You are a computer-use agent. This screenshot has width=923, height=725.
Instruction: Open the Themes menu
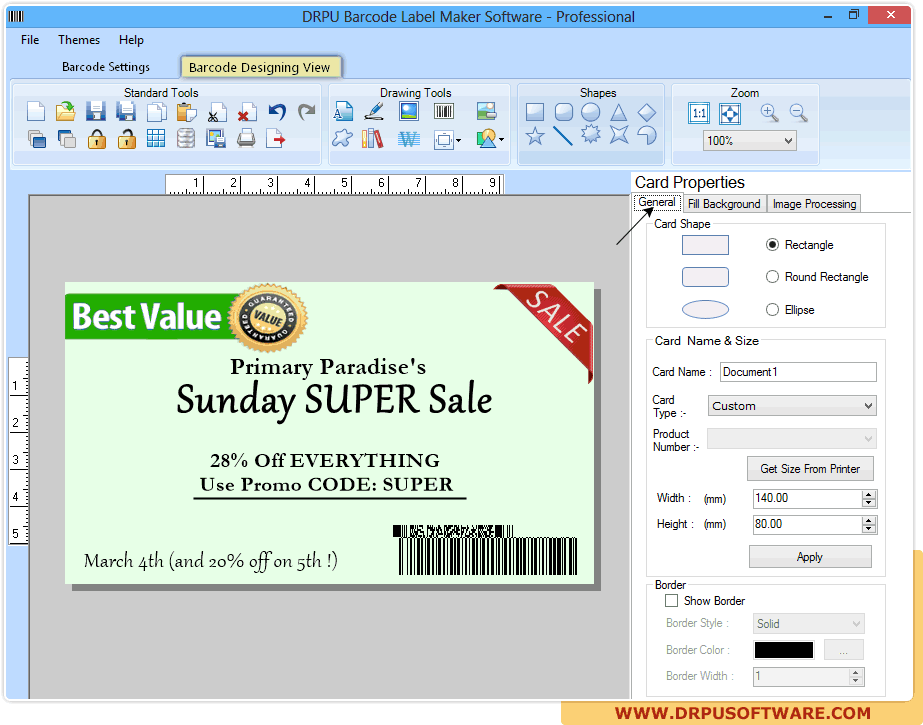coord(79,40)
